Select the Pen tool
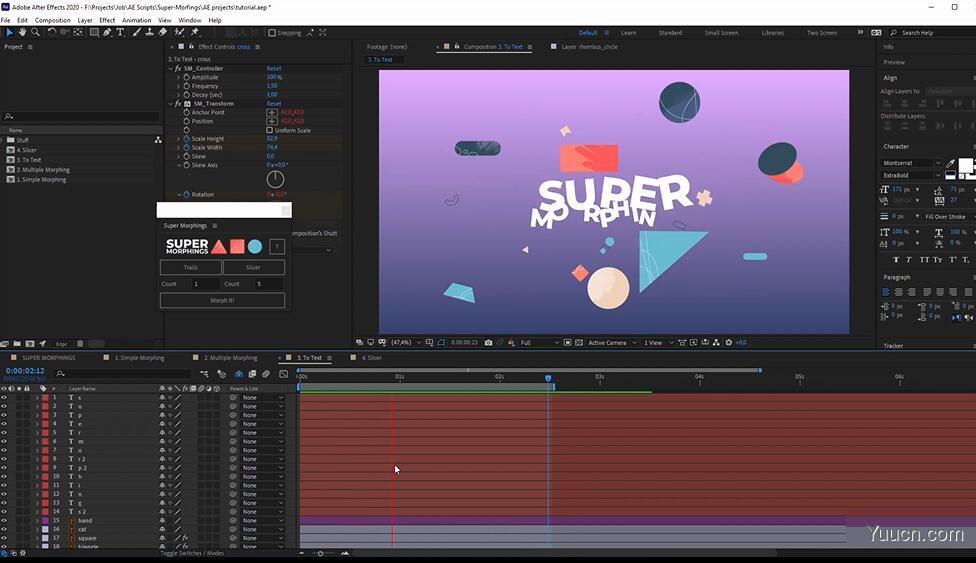 coord(107,32)
